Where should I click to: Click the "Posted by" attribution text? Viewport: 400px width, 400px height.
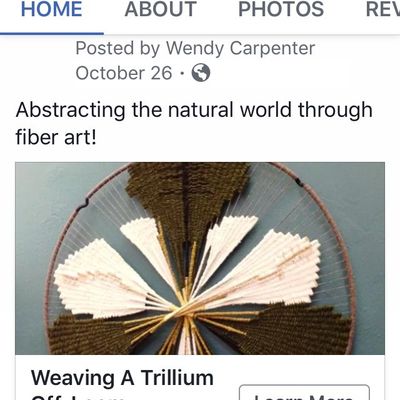coord(118,48)
